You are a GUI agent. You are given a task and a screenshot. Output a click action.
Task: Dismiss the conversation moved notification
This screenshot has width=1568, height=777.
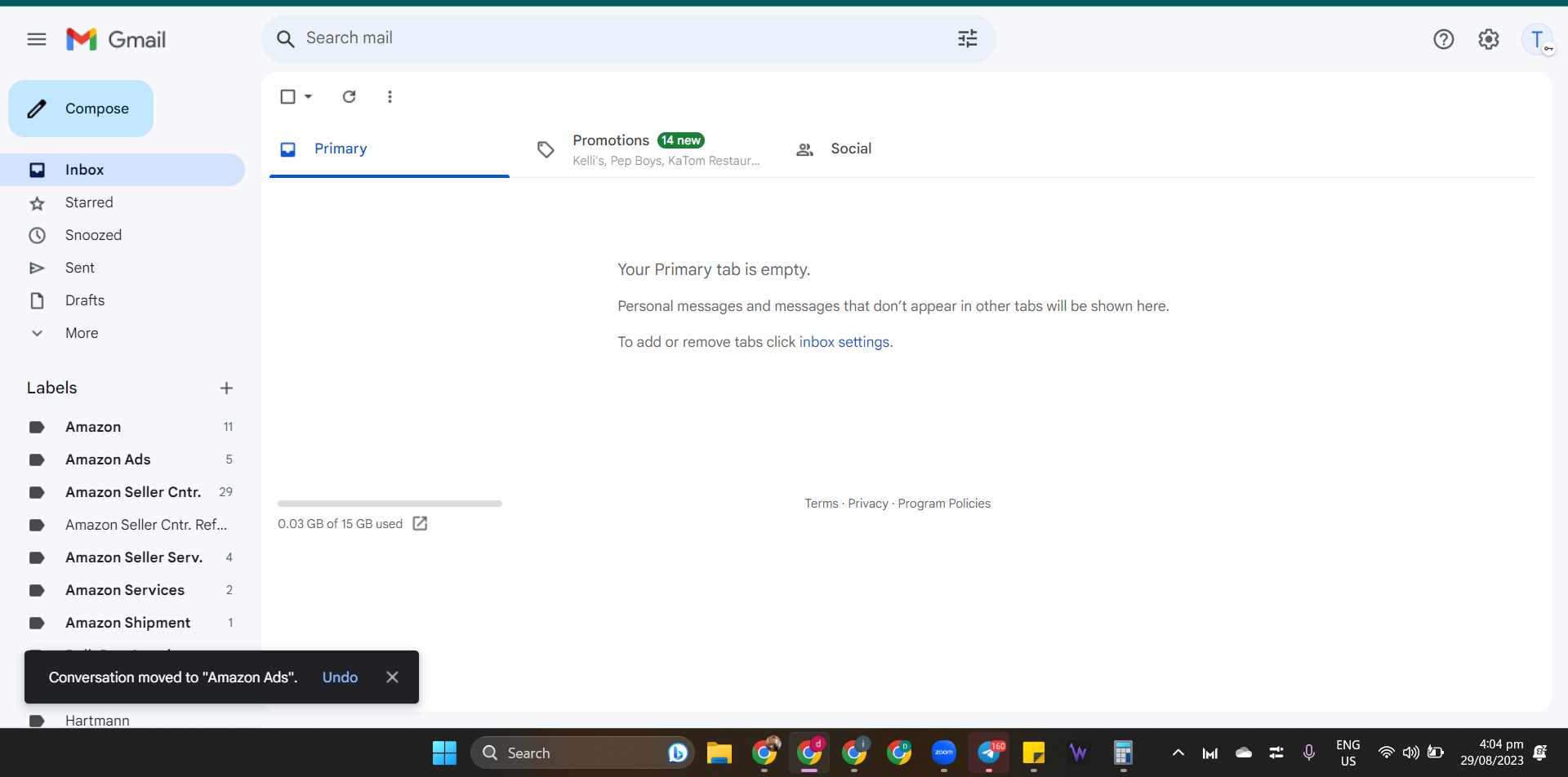point(392,677)
